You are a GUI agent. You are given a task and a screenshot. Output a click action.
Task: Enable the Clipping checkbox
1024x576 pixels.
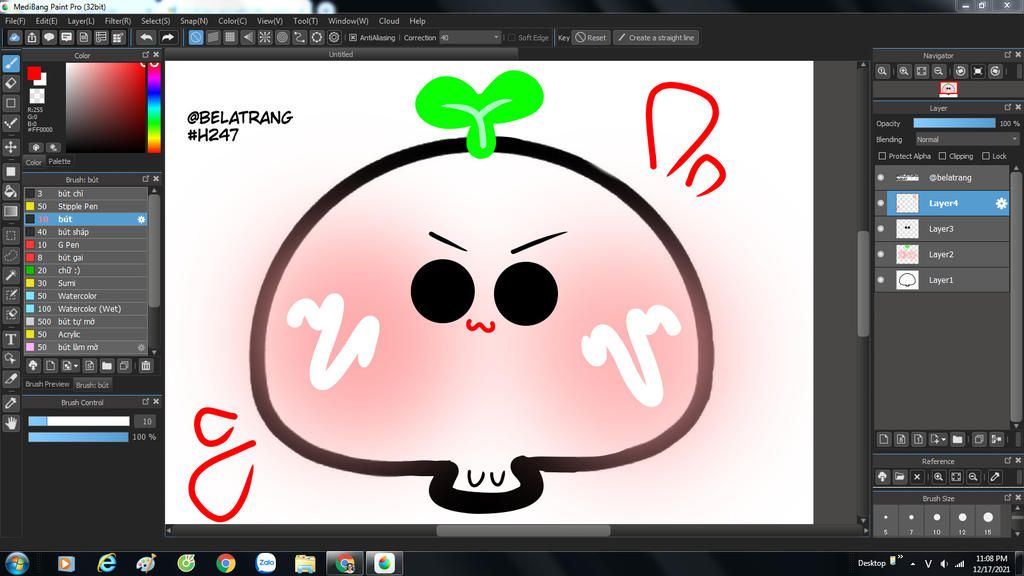(942, 156)
